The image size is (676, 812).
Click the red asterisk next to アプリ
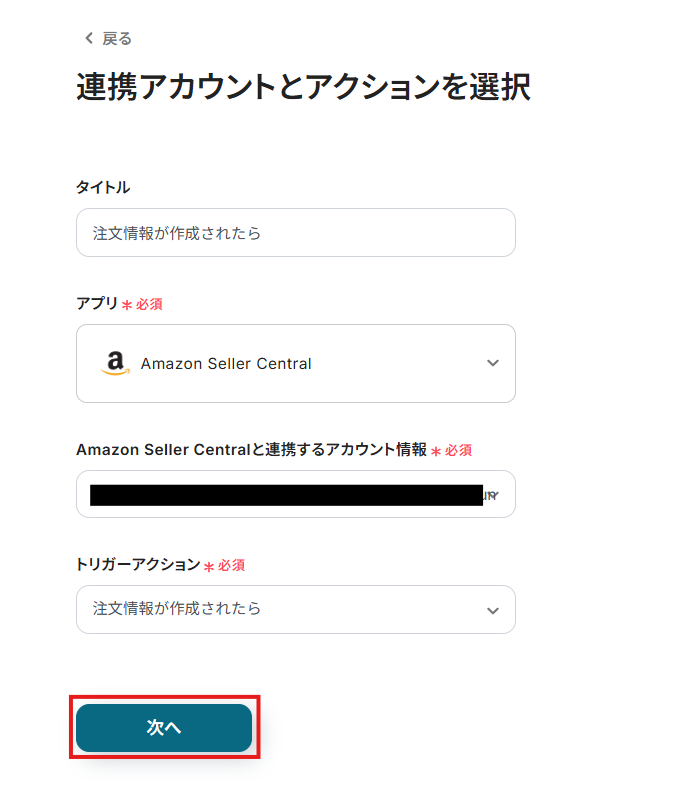tap(128, 304)
